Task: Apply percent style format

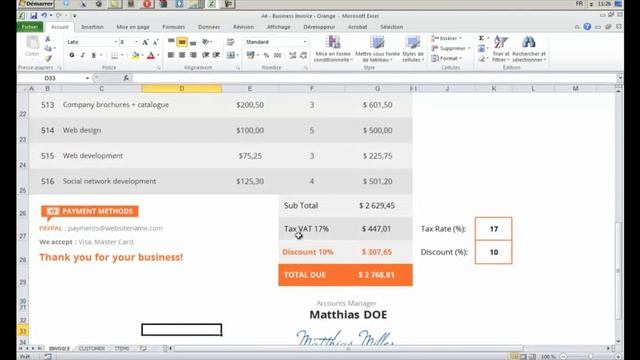Action: pyautogui.click(x=266, y=55)
